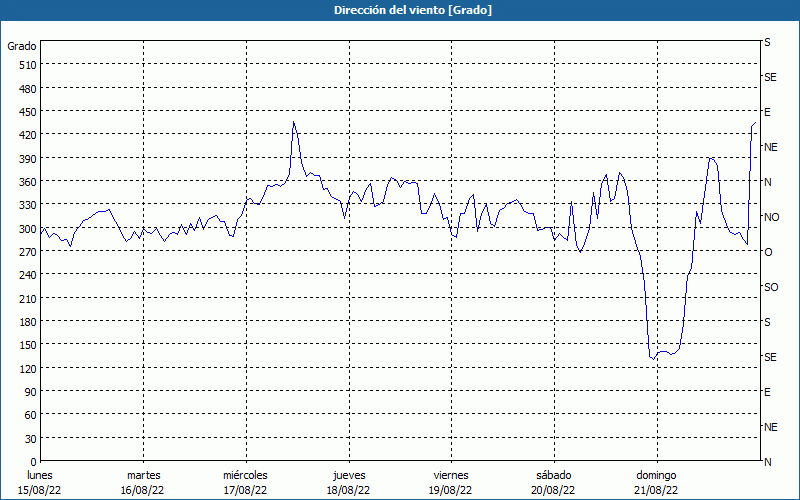Click the 'Grado' axis unit label
The height and width of the screenshot is (500, 800).
click(22, 46)
